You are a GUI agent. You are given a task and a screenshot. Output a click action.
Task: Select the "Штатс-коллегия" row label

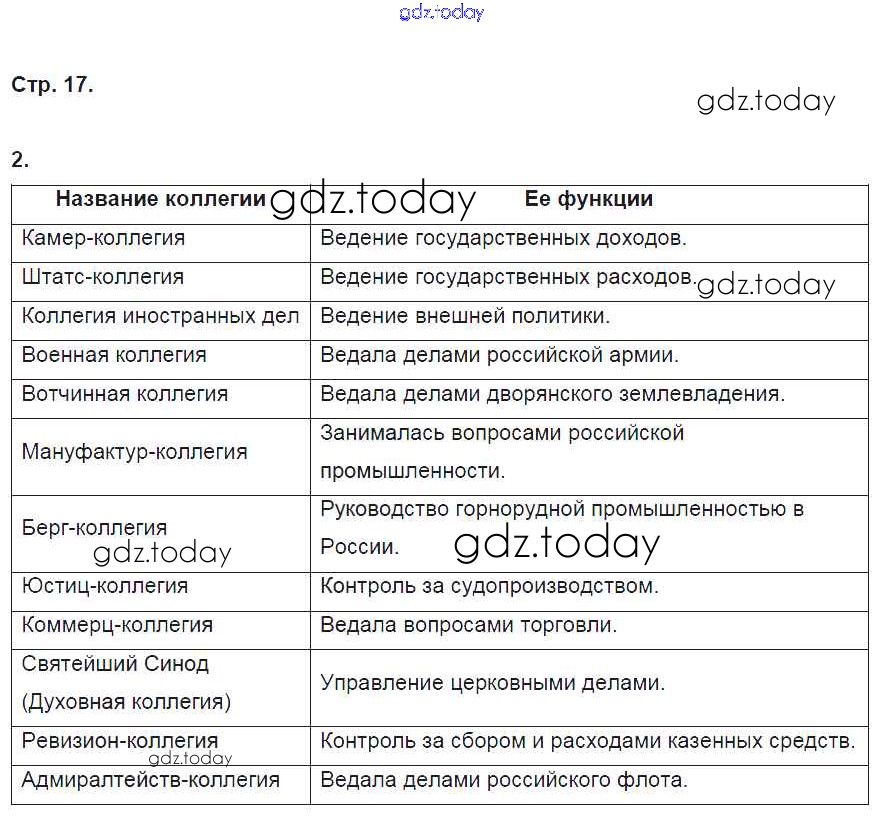(x=103, y=277)
